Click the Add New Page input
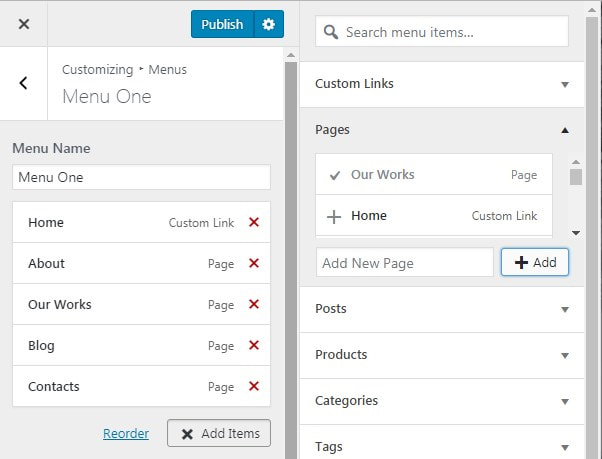602x459 pixels. (x=405, y=263)
